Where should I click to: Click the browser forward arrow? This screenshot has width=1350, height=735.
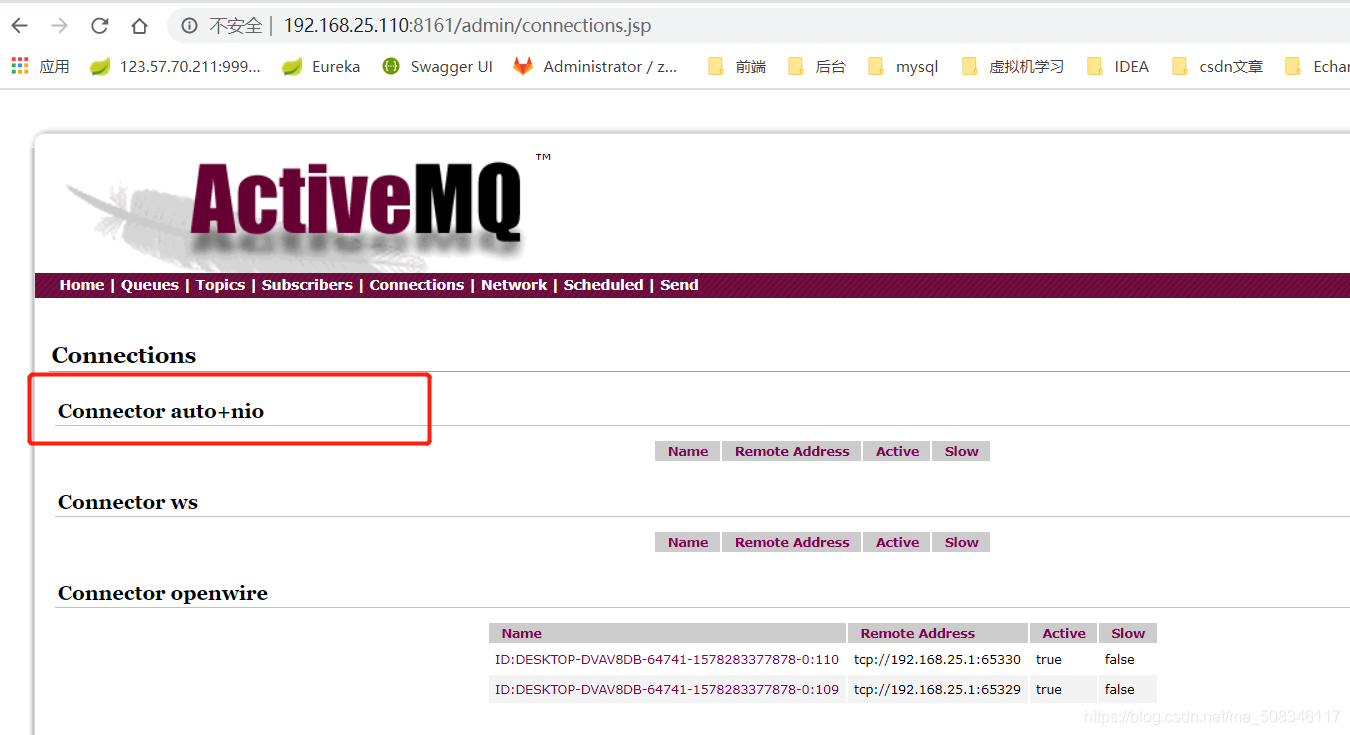[59, 26]
